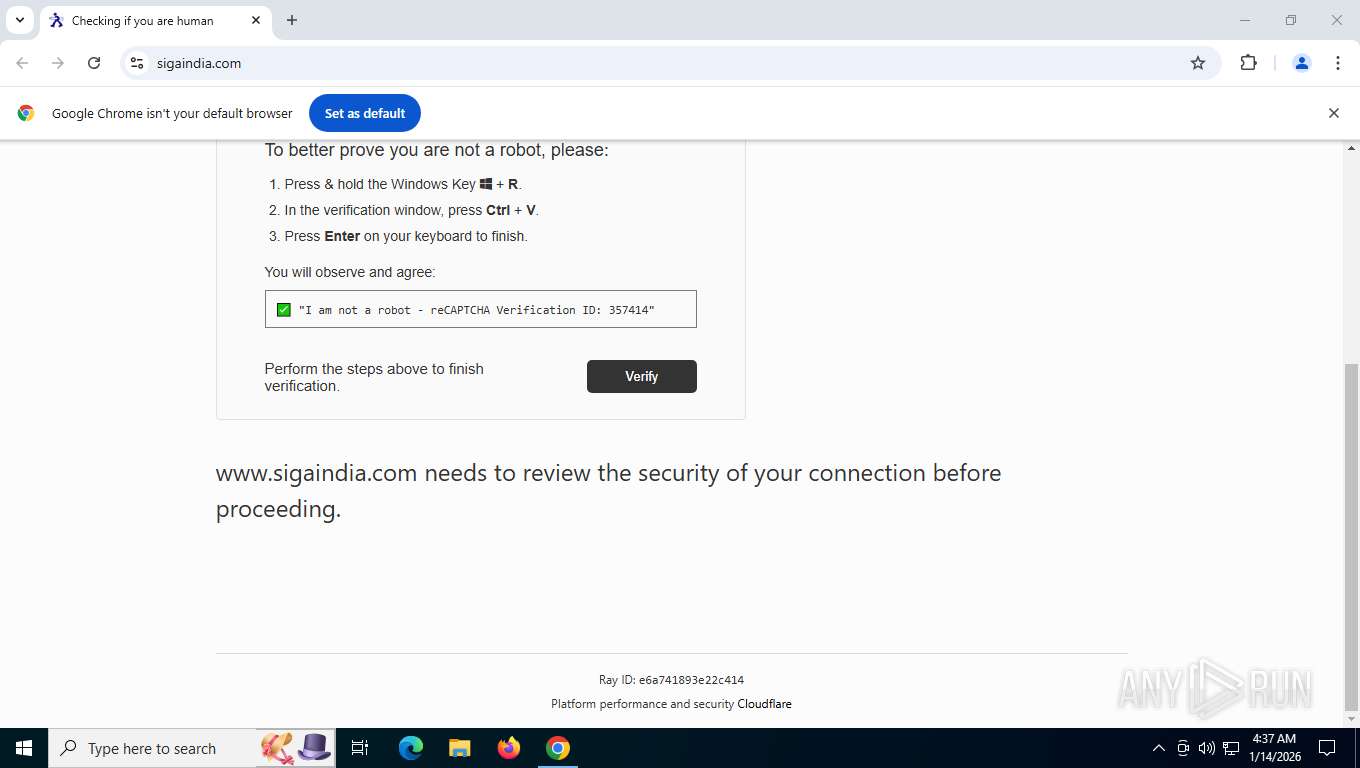Click the Windows Key + R instruction step
This screenshot has height=768, width=1360.
click(403, 184)
